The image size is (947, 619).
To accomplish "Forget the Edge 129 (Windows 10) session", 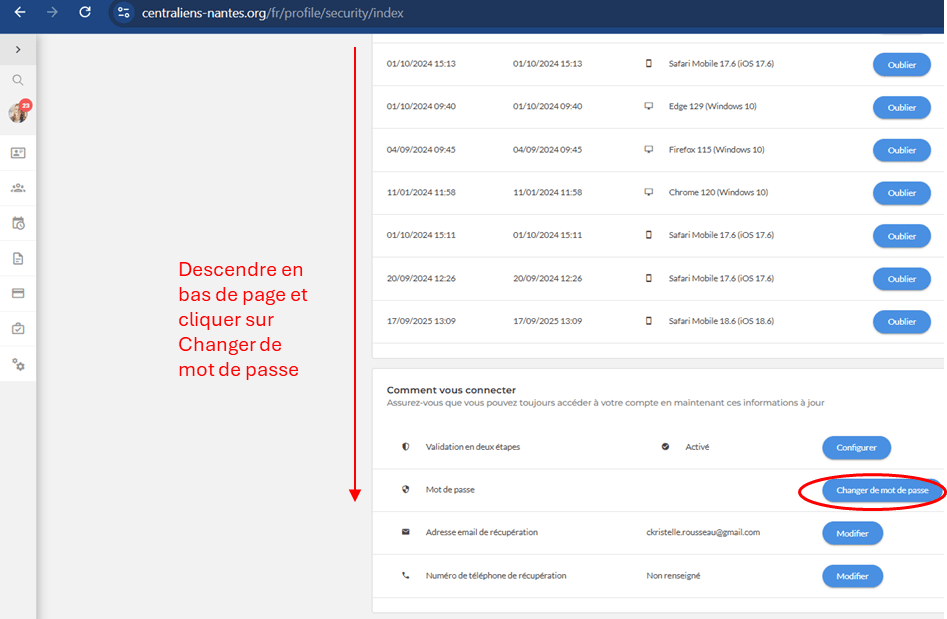I will point(901,107).
